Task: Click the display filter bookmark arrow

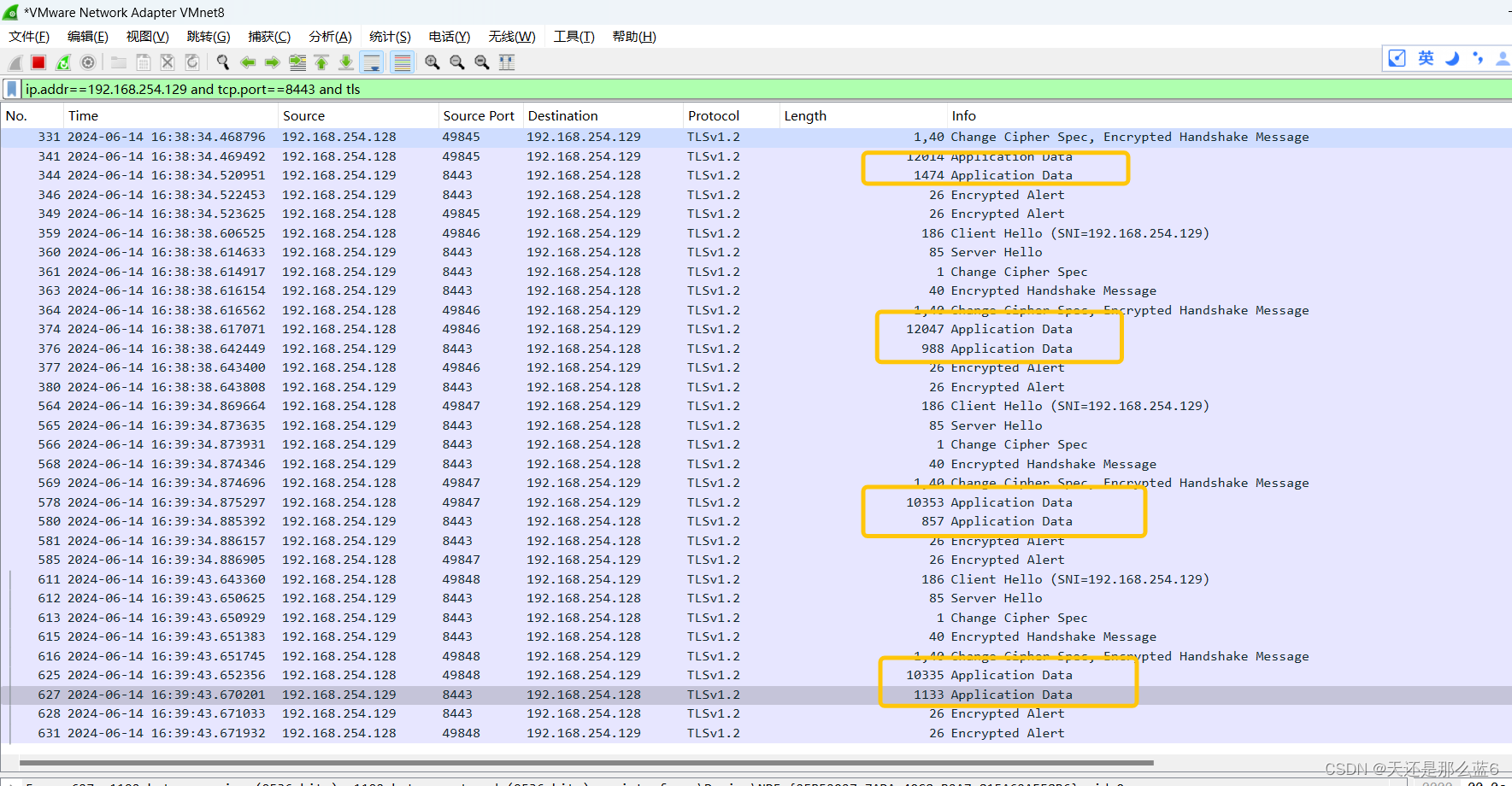Action: (11, 89)
